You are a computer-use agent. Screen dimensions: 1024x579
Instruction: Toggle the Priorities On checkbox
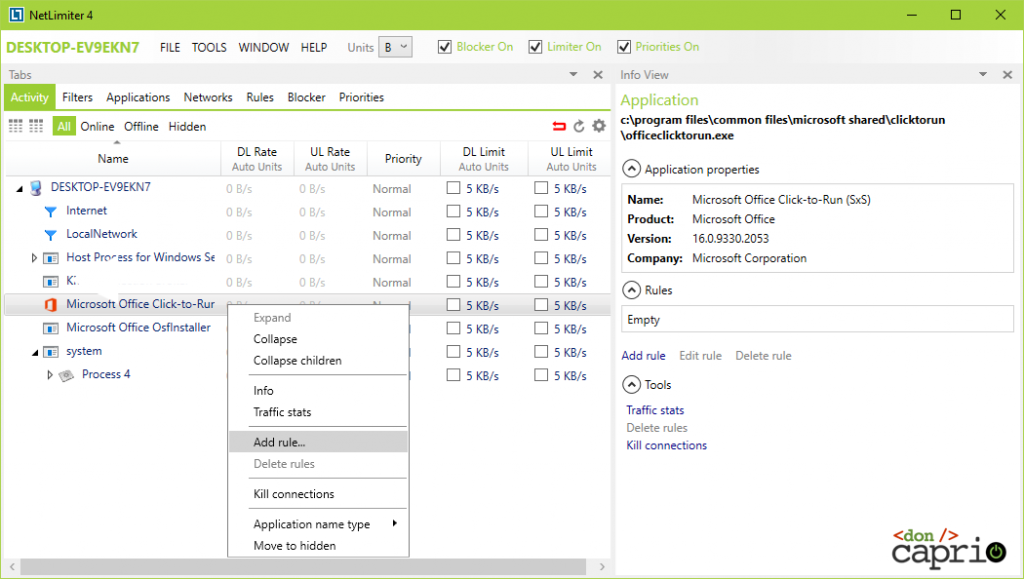pos(624,47)
